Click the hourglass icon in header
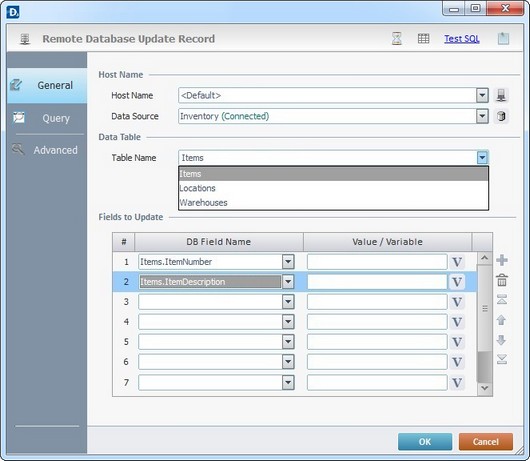530x461 pixels. (x=396, y=39)
